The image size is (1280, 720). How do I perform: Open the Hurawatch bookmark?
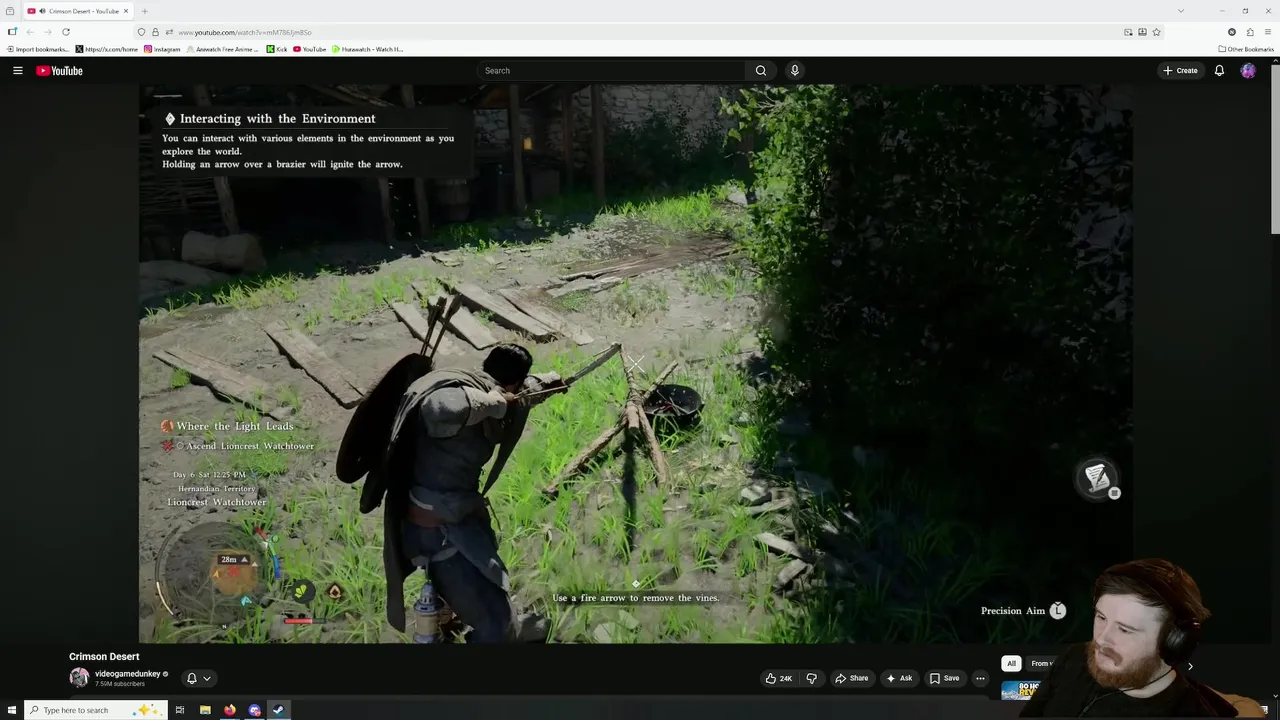[368, 49]
